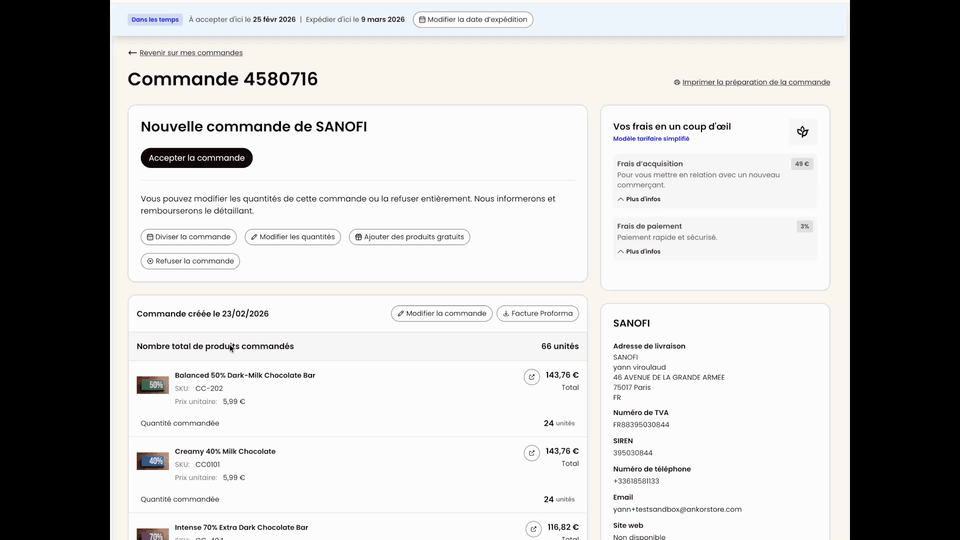960x540 pixels.
Task: Click the Creamy 40% Milk Chocolate thumbnail
Action: 152,461
